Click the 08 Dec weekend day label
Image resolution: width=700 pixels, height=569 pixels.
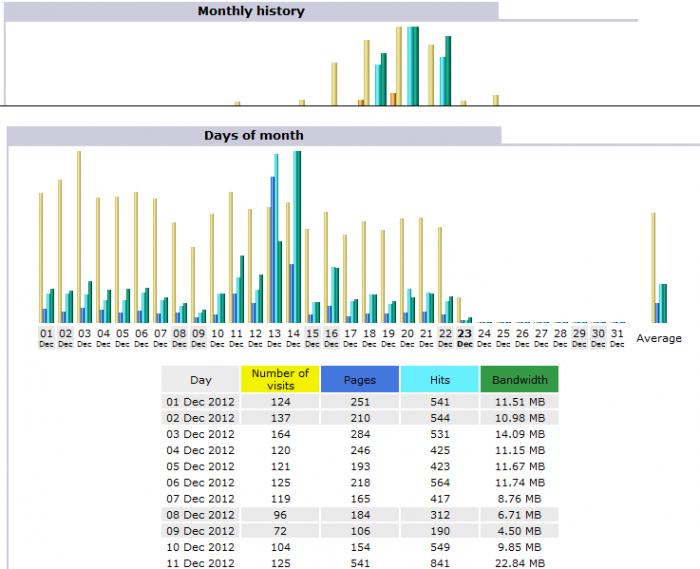[x=179, y=337]
